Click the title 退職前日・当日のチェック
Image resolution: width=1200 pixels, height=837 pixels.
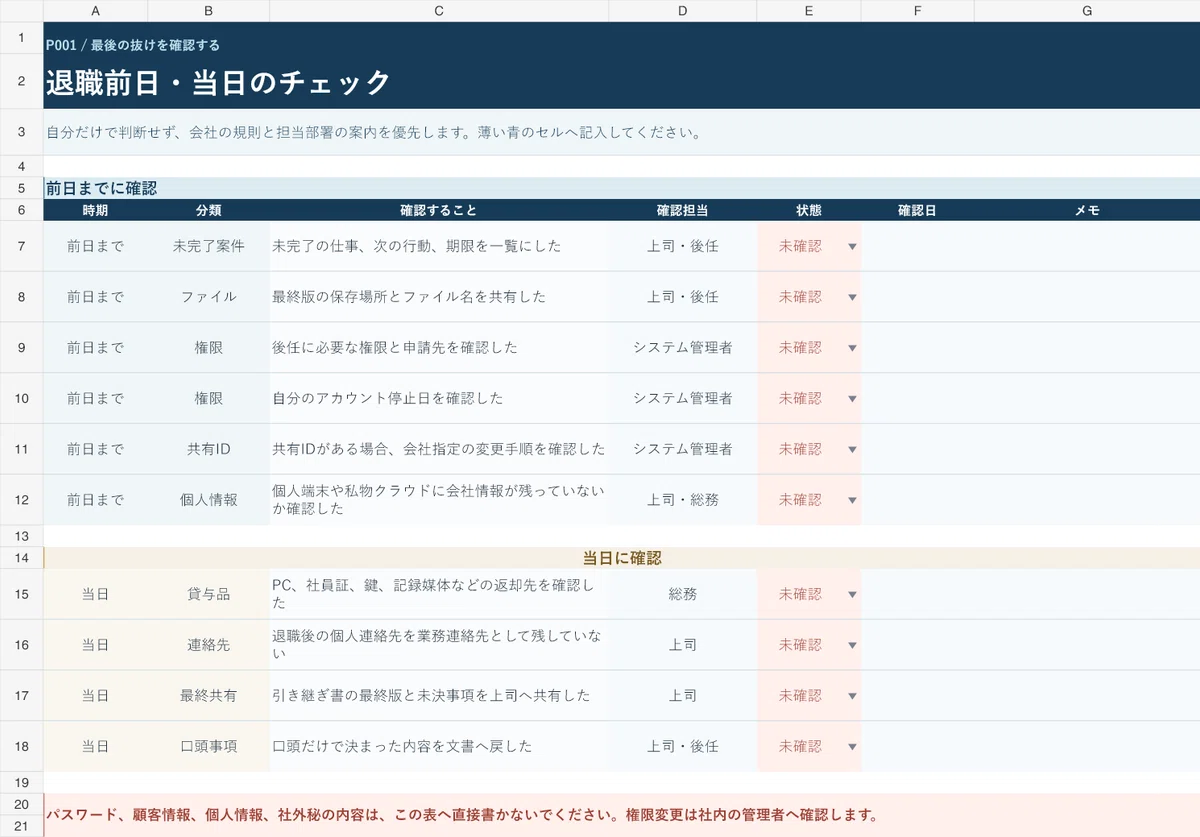click(218, 83)
